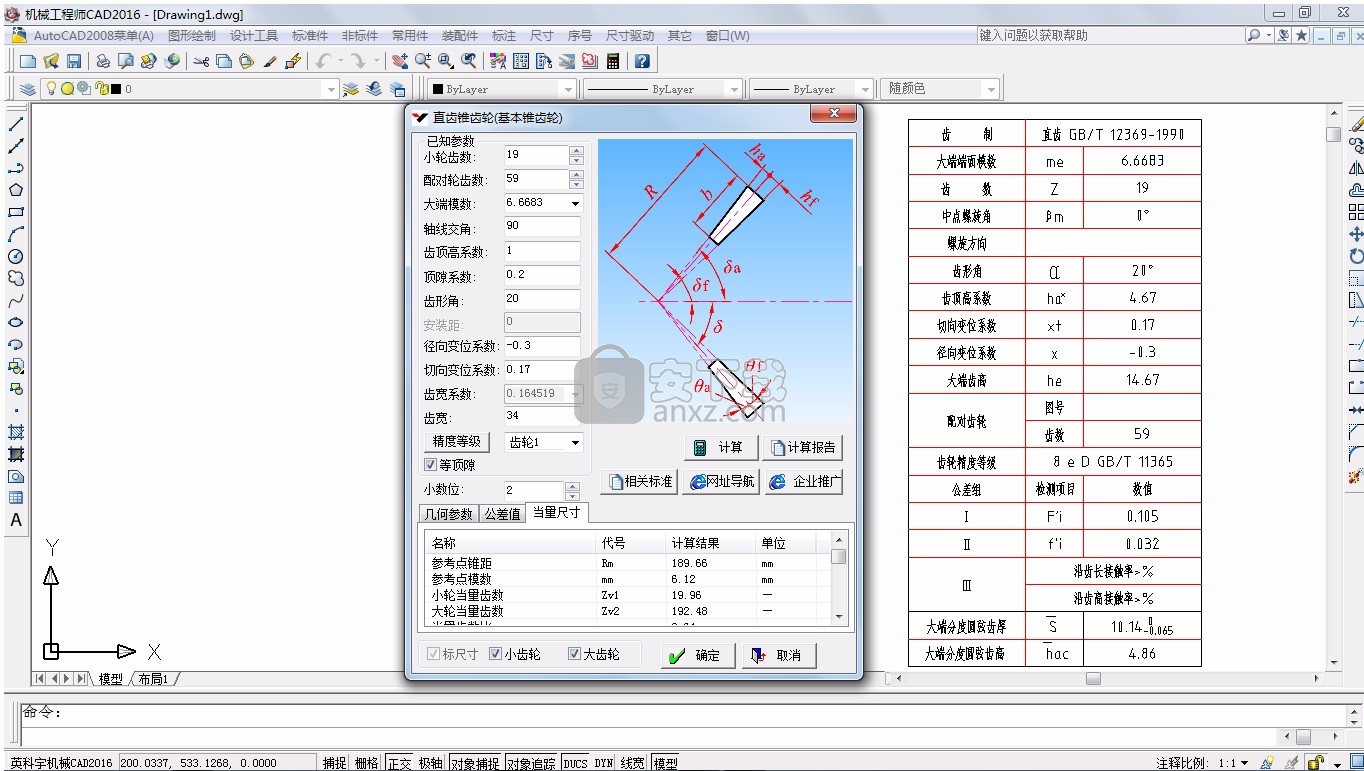
Task: Open Print Preview from toolbar
Action: [x=125, y=61]
